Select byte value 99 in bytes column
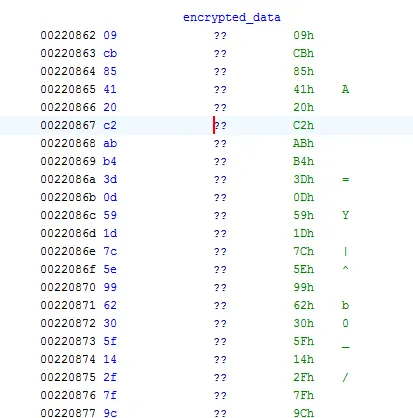Image resolution: width=413 pixels, height=418 pixels. (x=110, y=287)
